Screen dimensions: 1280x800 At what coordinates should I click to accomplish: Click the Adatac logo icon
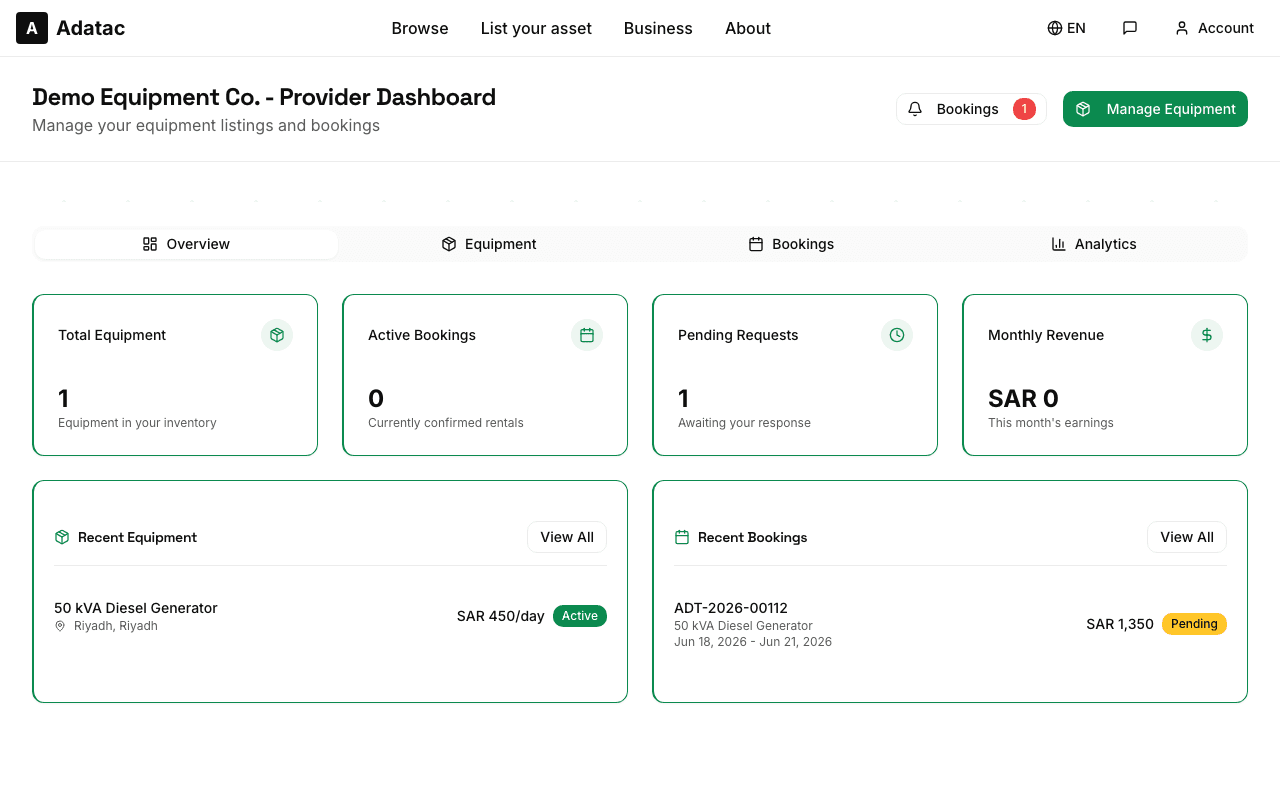pyautogui.click(x=32, y=28)
